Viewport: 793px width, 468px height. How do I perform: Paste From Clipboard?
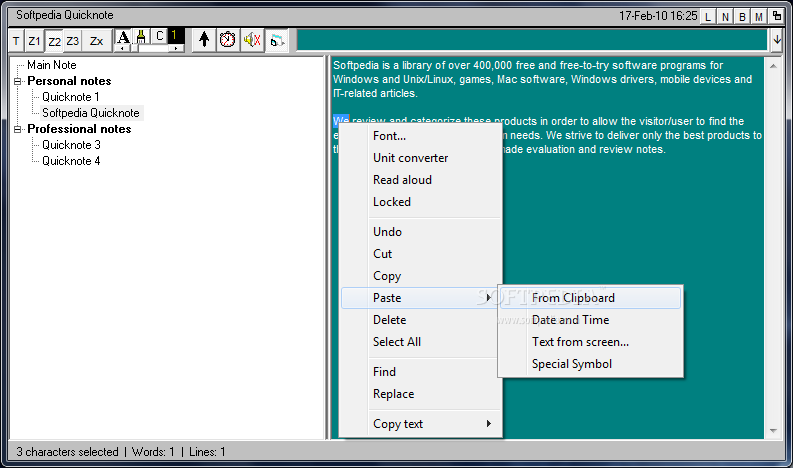[x=590, y=297]
